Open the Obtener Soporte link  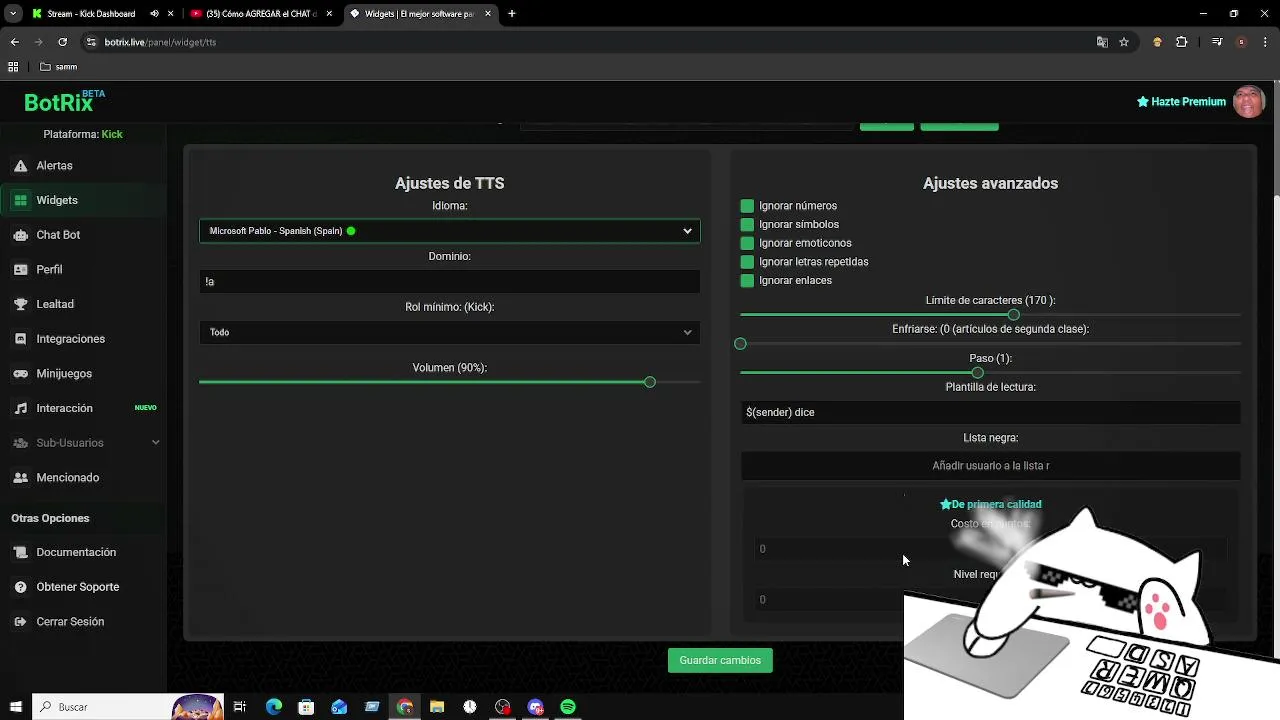coord(78,587)
